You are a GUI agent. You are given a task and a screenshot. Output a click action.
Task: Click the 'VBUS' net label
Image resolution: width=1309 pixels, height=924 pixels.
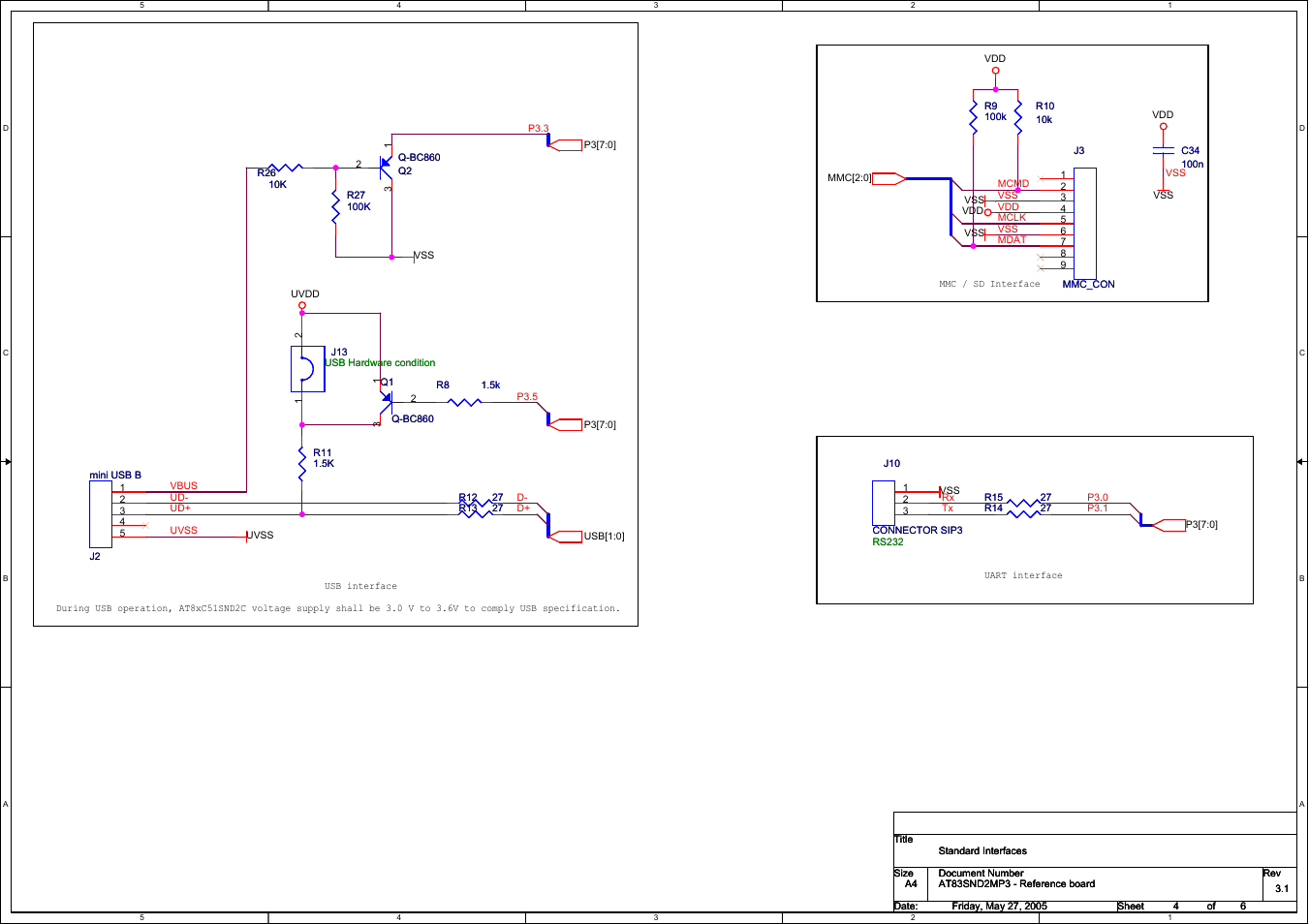184,486
